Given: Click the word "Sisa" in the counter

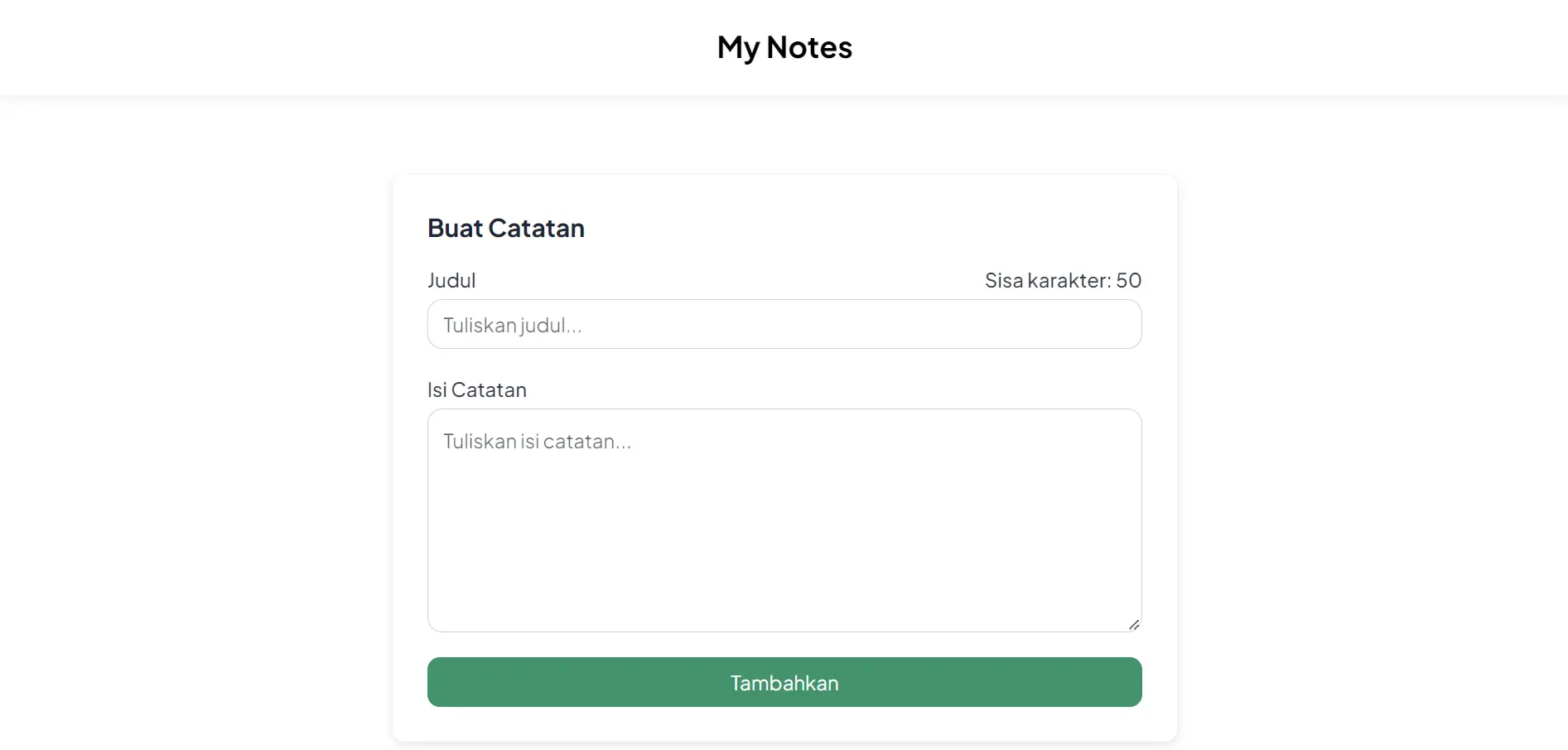Looking at the screenshot, I should coord(1004,280).
